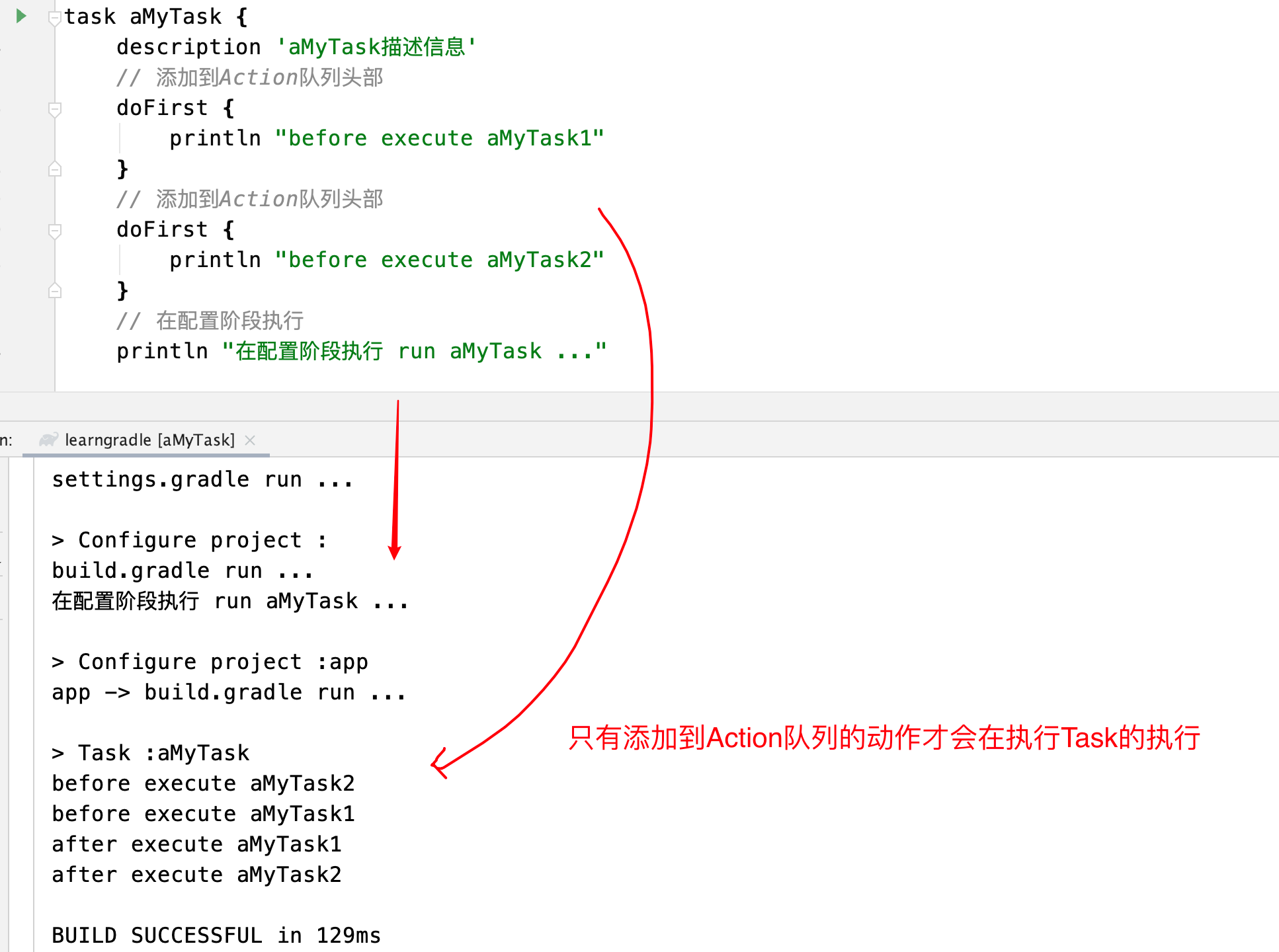Click 'BUILD SUCCESSFUL in 129ms' output line

pos(216,935)
